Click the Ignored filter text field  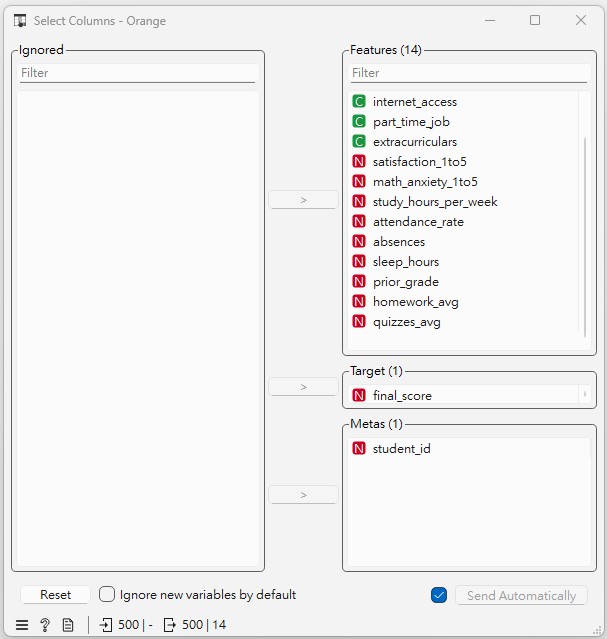coord(137,73)
